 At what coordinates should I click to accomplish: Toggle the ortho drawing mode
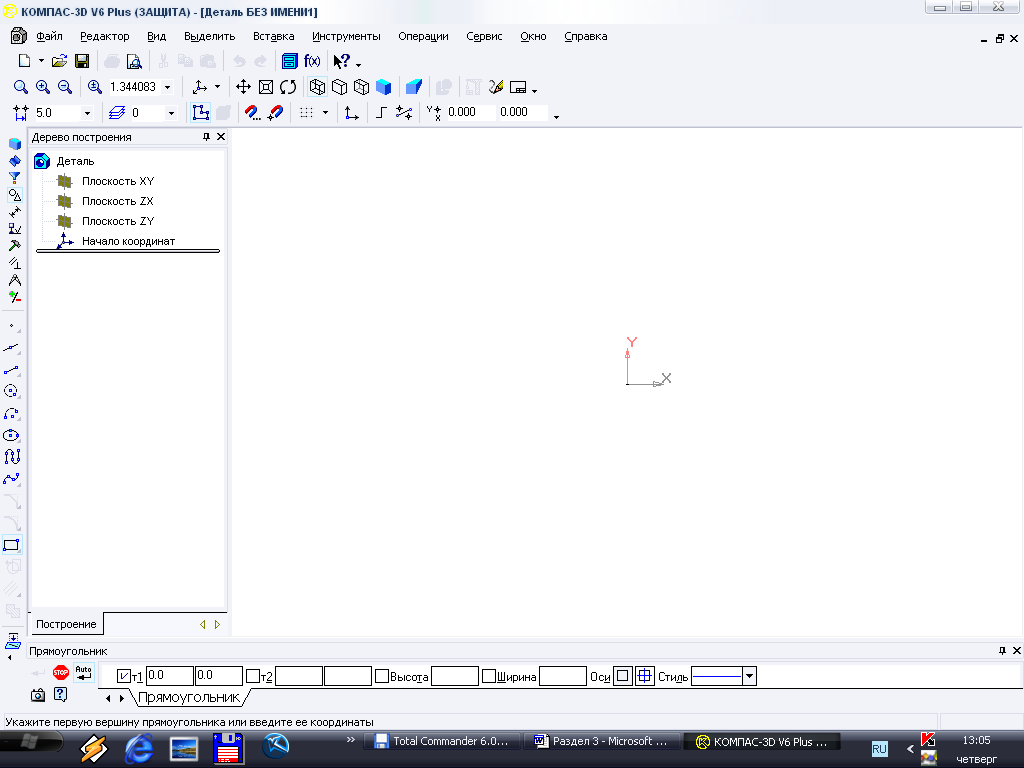pyautogui.click(x=382, y=113)
